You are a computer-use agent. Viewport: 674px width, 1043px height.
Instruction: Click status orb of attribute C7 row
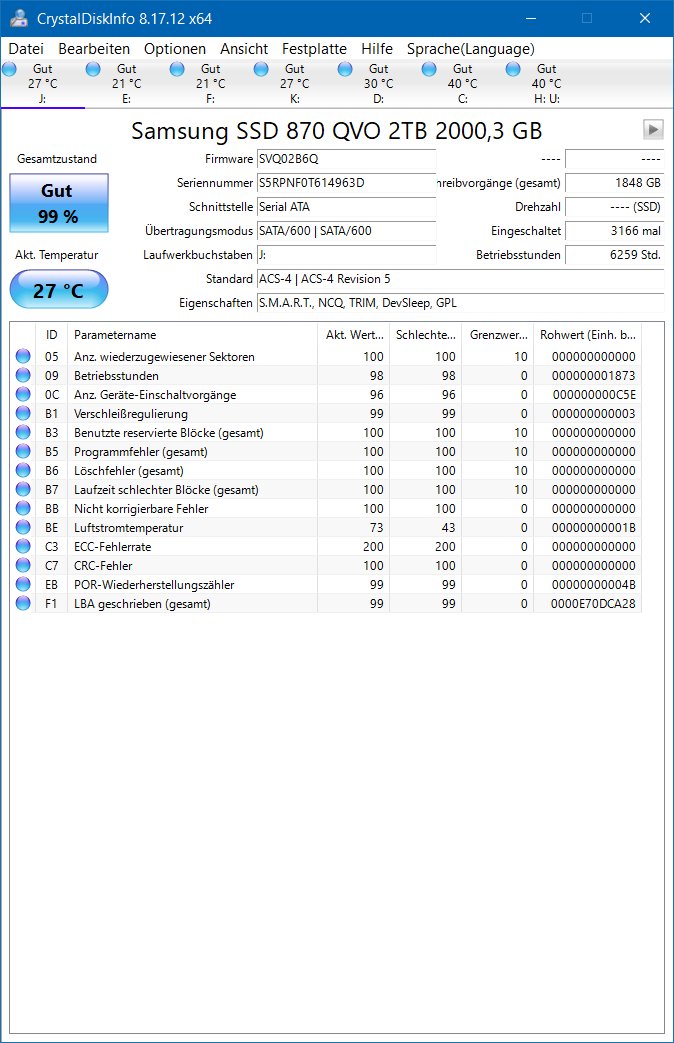click(x=23, y=565)
